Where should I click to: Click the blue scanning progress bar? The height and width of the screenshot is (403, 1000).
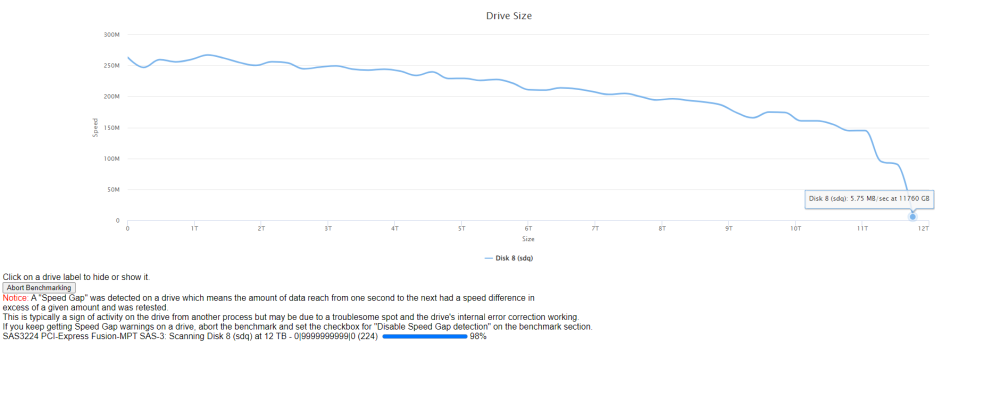click(425, 337)
